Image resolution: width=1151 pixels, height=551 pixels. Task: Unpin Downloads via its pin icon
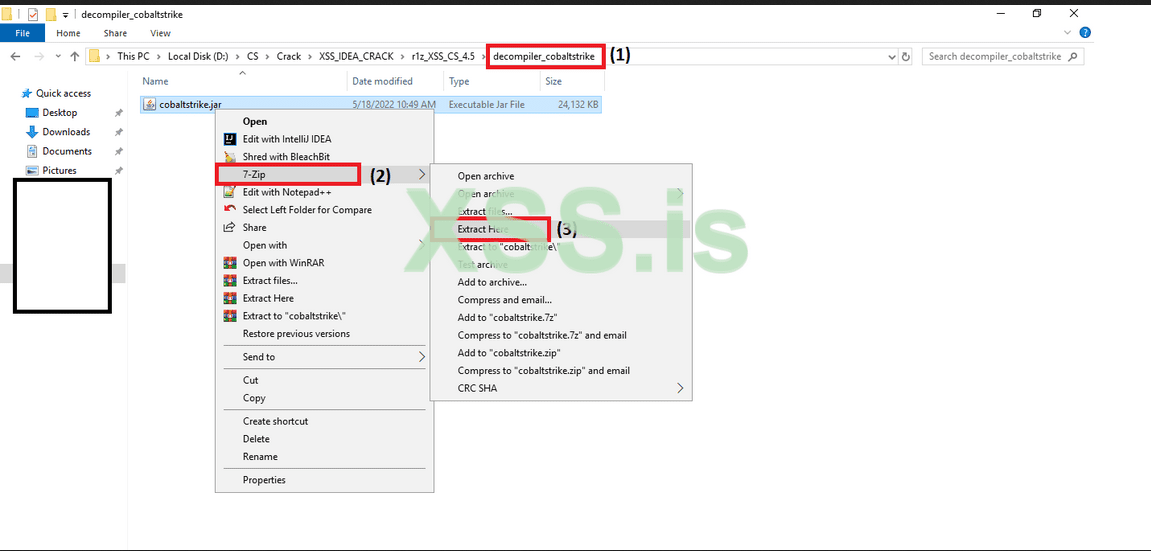click(119, 132)
